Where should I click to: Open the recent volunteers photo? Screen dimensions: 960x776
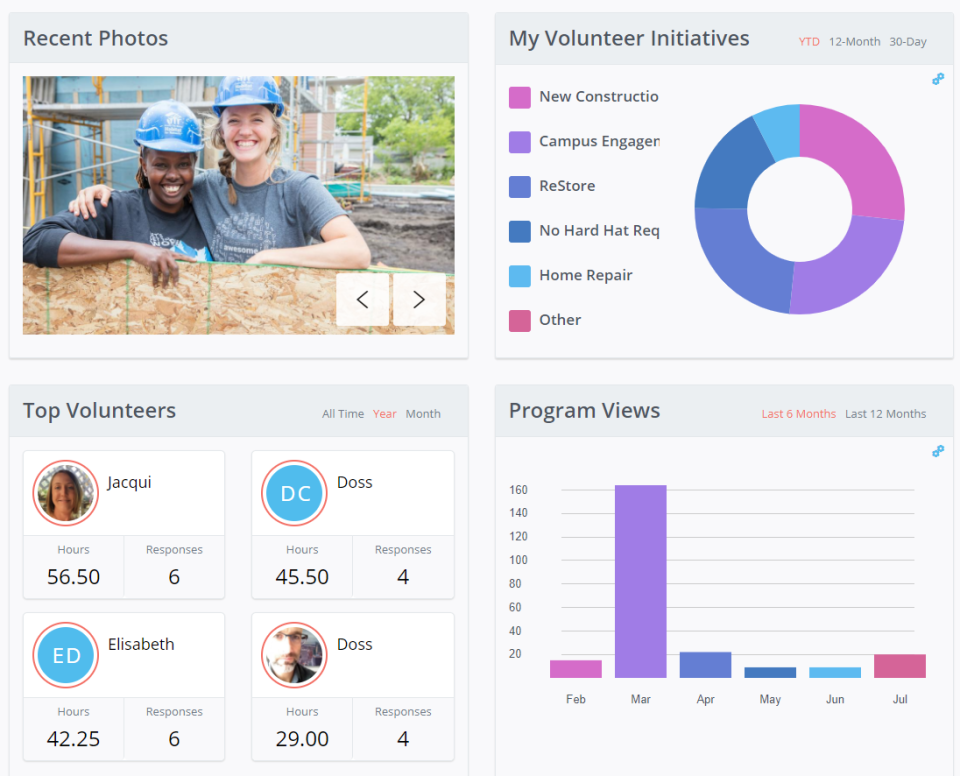click(x=239, y=205)
